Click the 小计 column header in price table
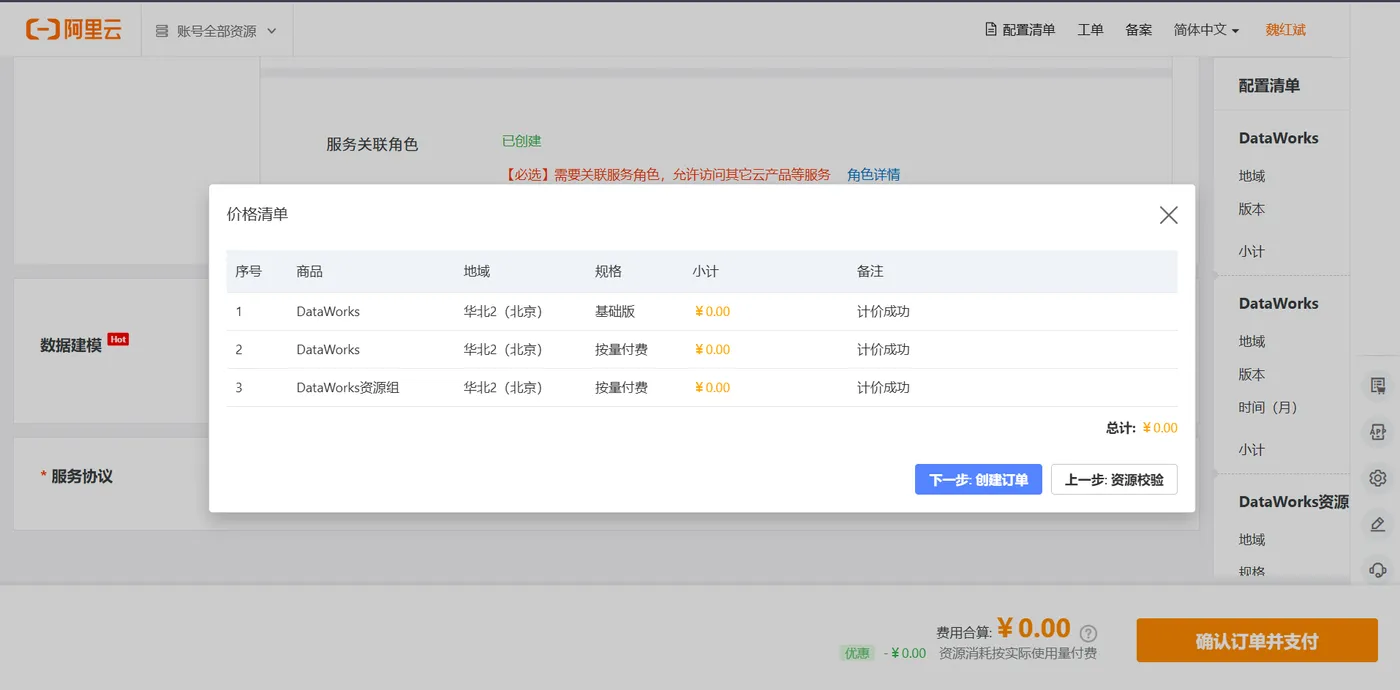This screenshot has width=1400, height=690. (705, 271)
